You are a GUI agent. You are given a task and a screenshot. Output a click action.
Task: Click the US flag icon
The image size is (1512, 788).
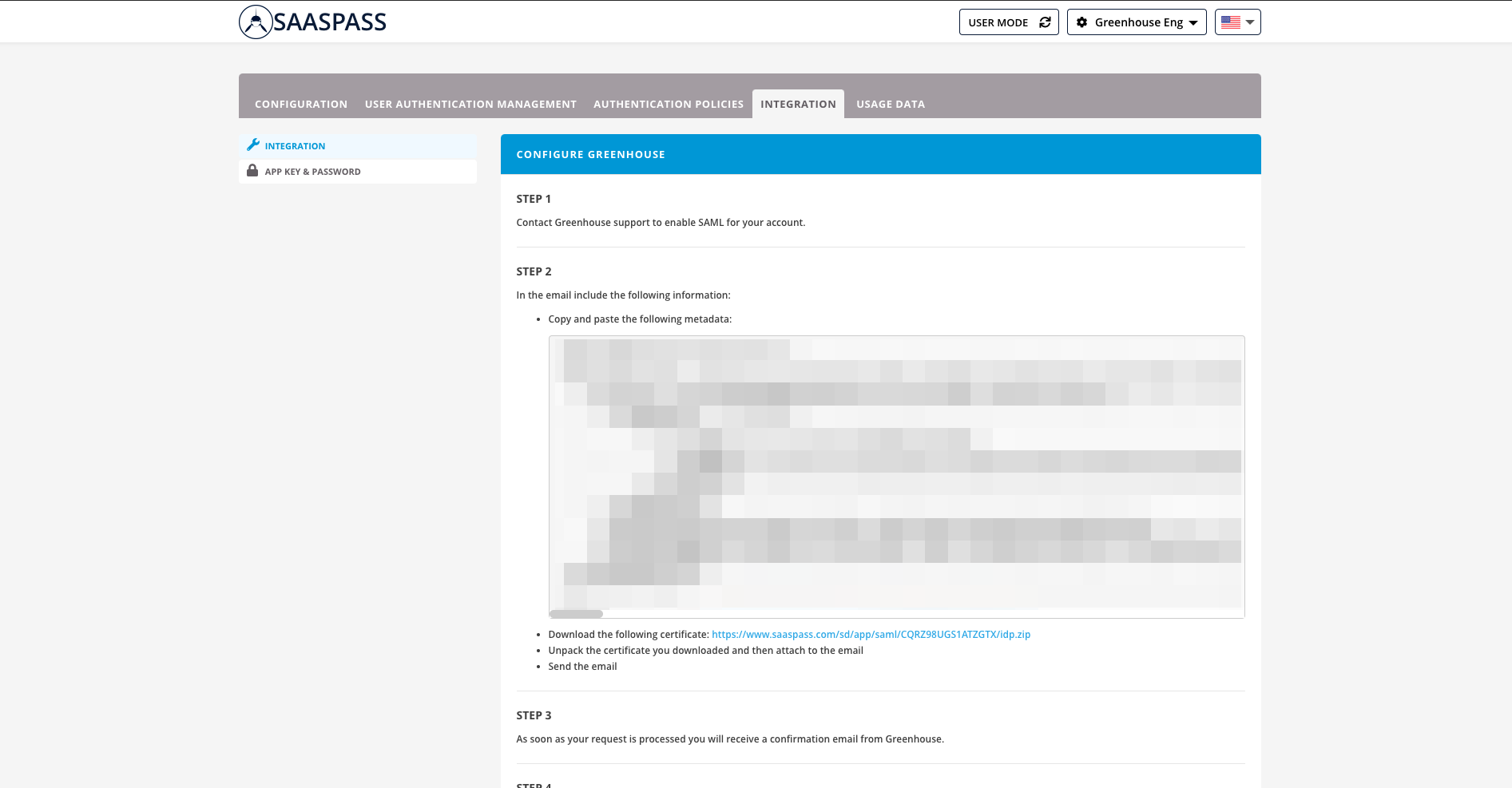[x=1231, y=22]
